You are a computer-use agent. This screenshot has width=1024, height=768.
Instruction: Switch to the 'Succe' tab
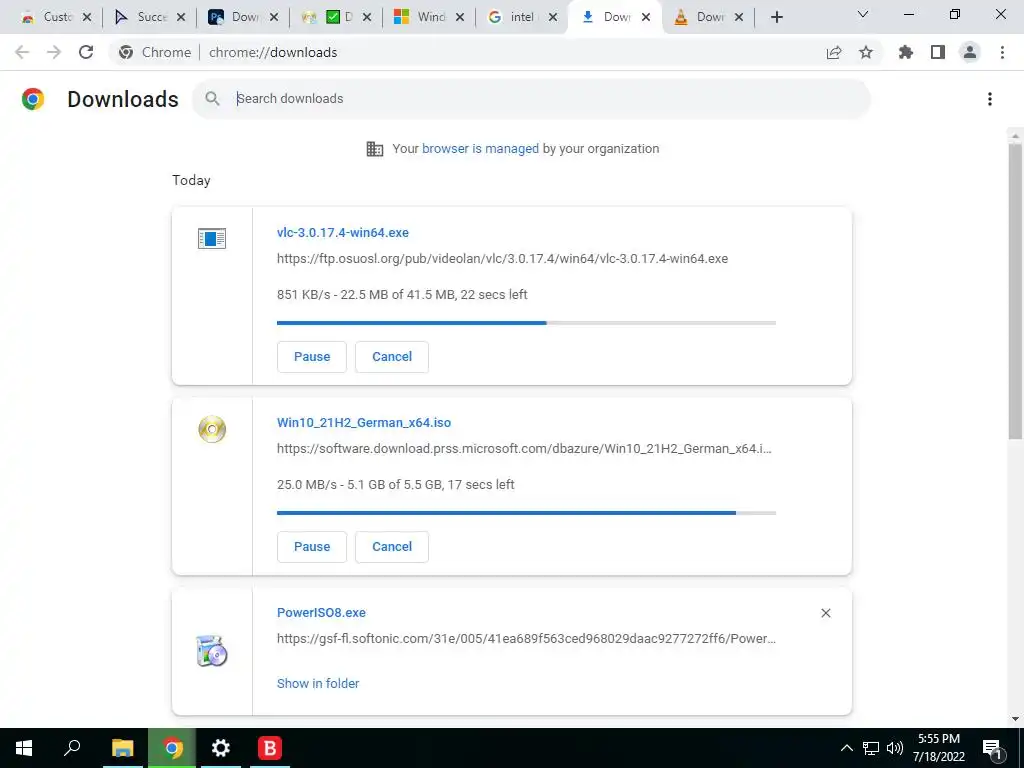[x=150, y=17]
